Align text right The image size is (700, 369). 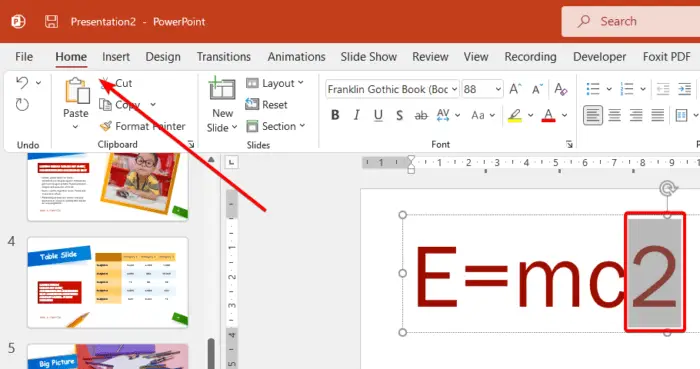(636, 116)
